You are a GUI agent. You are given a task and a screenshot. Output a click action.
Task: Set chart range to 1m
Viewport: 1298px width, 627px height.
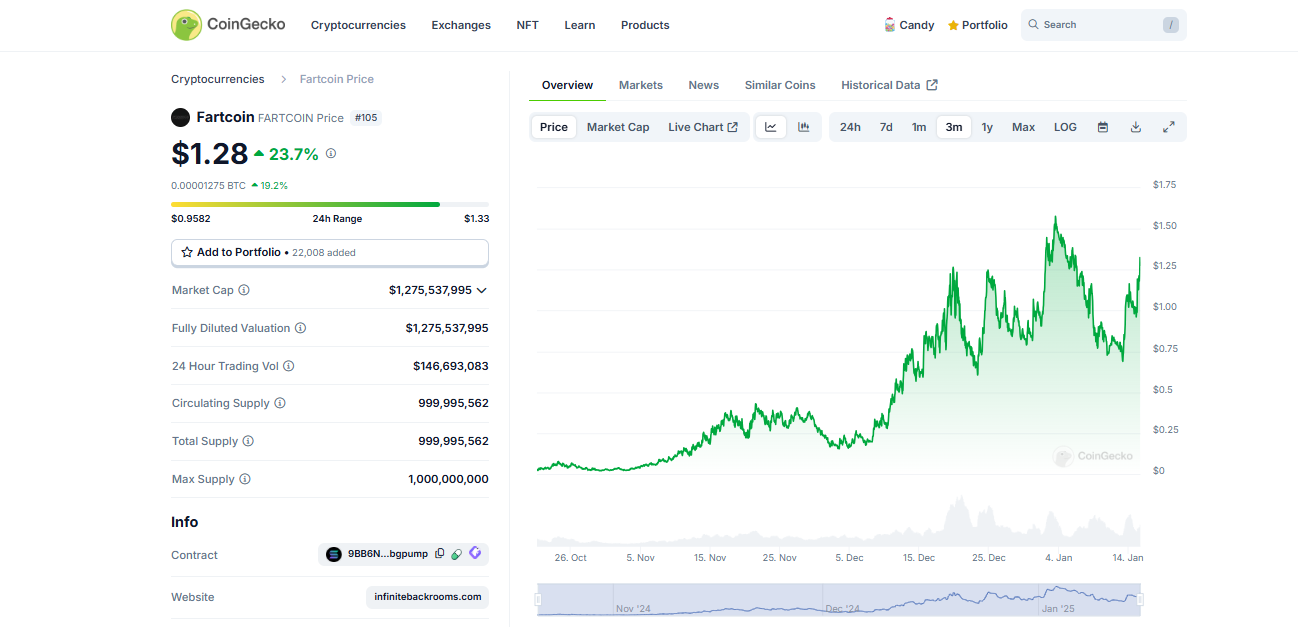point(918,127)
